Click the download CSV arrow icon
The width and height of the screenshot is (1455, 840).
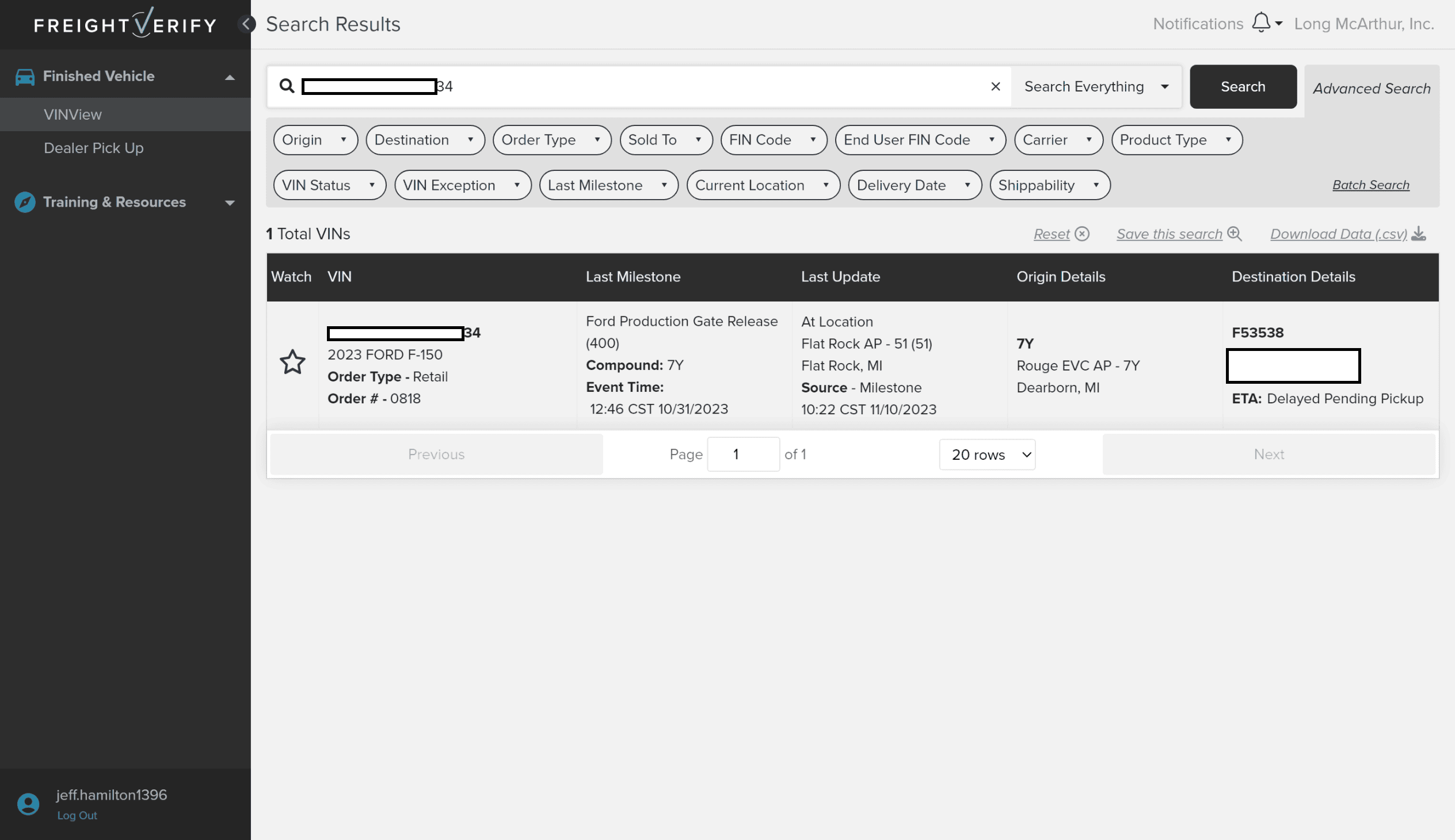pyautogui.click(x=1418, y=234)
